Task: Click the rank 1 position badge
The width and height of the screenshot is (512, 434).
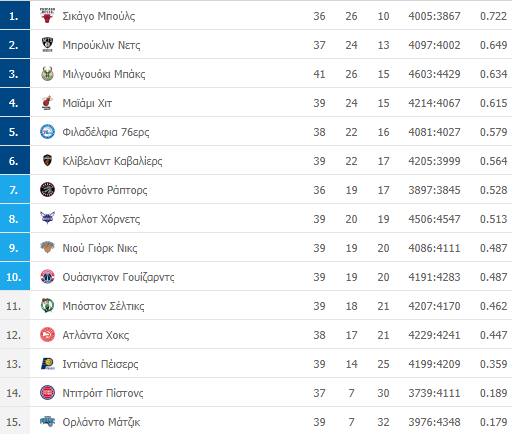Action: tap(15, 15)
